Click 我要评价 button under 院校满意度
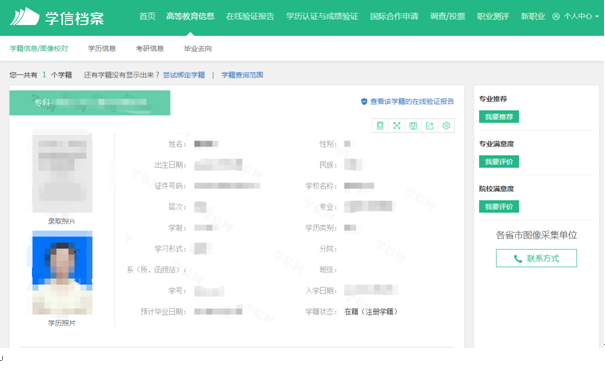Image resolution: width=605 pixels, height=371 pixels. pyautogui.click(x=499, y=207)
